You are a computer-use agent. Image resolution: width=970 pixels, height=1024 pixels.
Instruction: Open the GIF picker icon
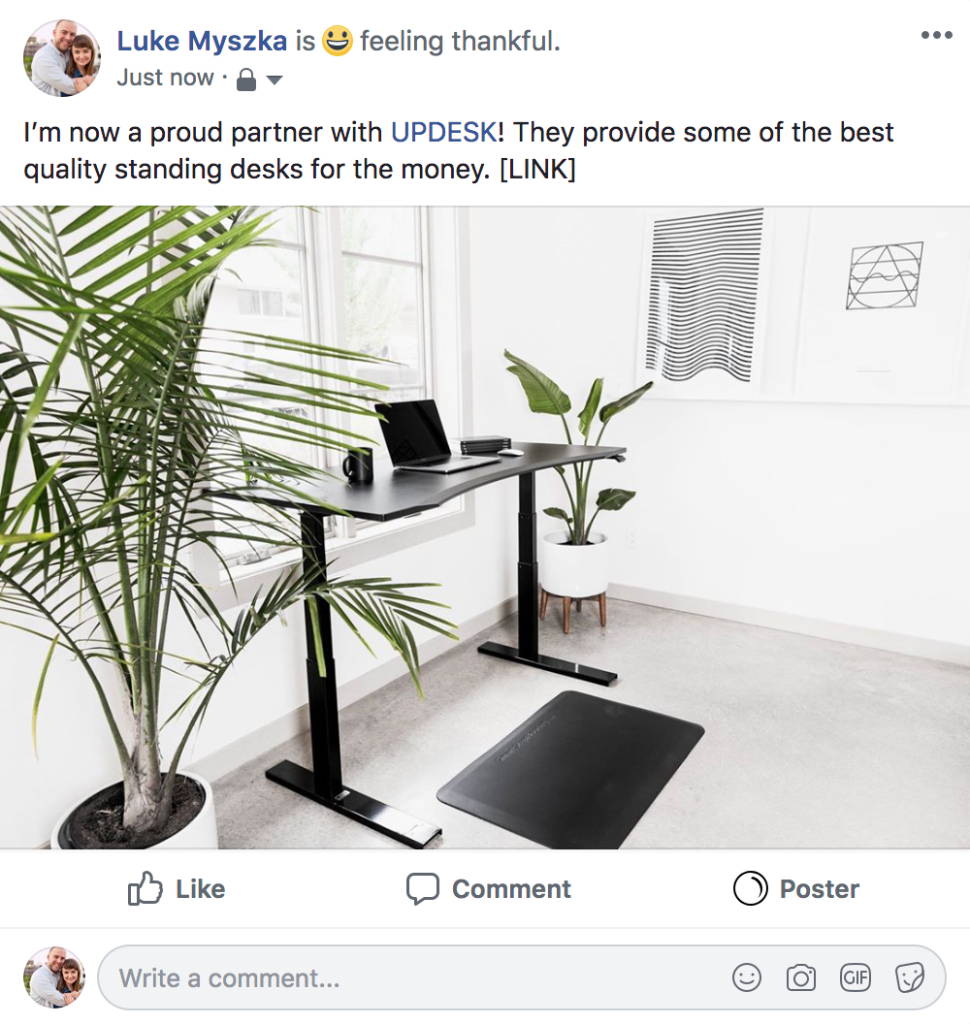pyautogui.click(x=855, y=978)
